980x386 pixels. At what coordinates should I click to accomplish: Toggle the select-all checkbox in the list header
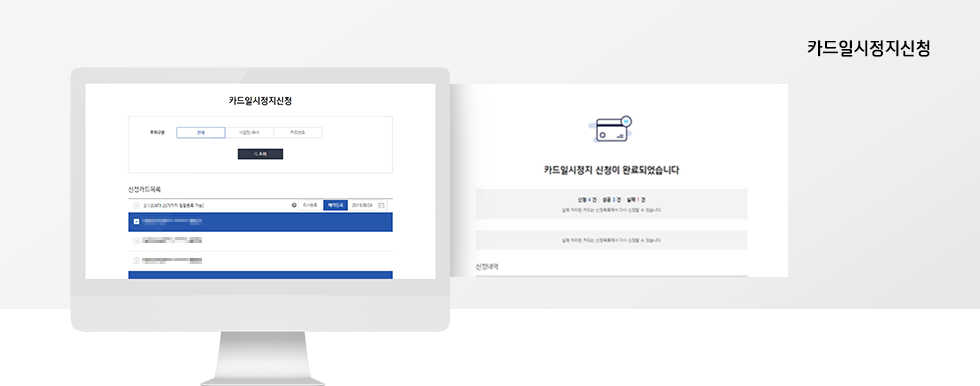[x=136, y=205]
